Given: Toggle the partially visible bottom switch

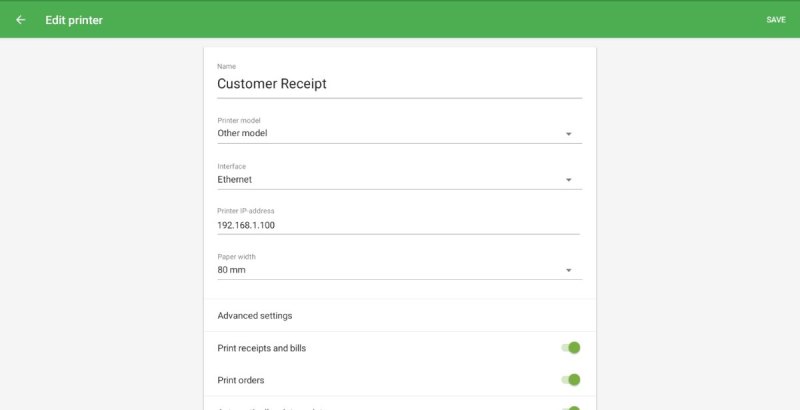Looking at the screenshot, I should pyautogui.click(x=571, y=408).
